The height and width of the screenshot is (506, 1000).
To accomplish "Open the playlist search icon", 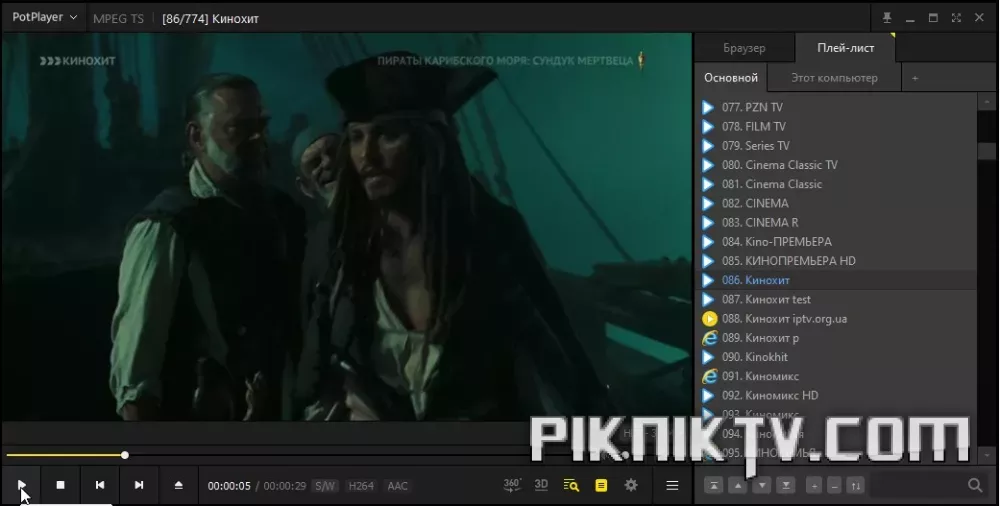I will (x=571, y=486).
